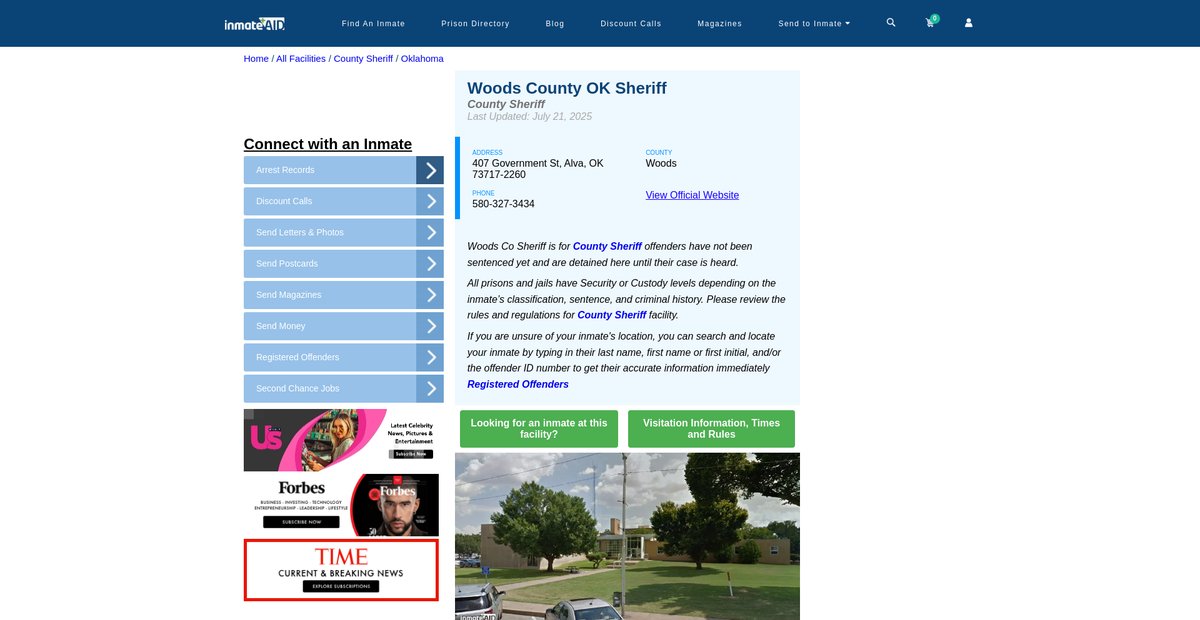Click the address 407 Government St text
The width and height of the screenshot is (1200, 620).
[538, 169]
